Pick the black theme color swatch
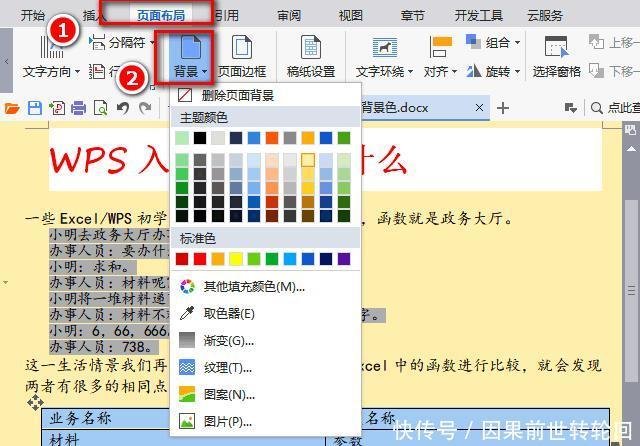This screenshot has height=446, width=640. 200,138
